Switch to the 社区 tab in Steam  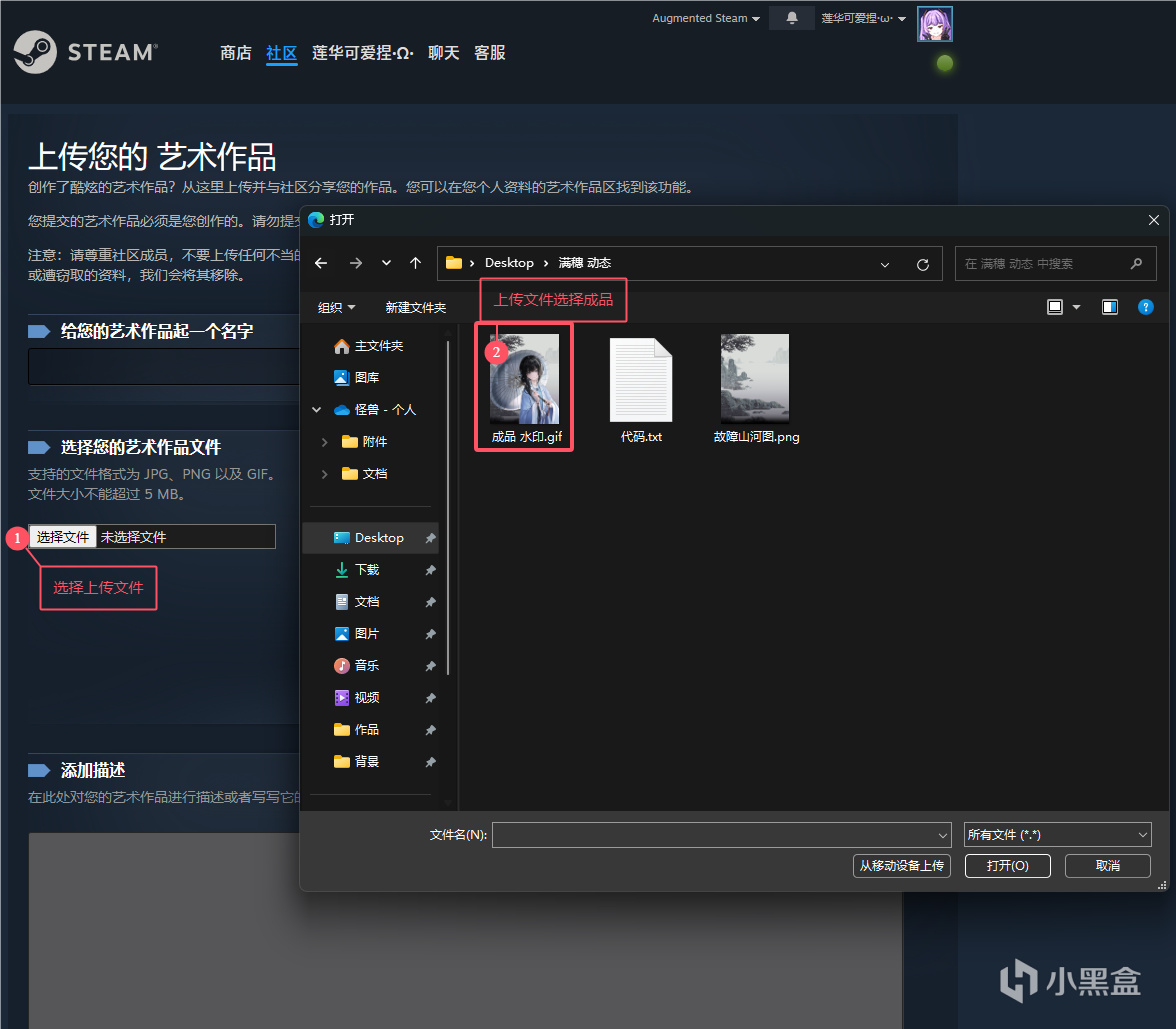pos(281,52)
